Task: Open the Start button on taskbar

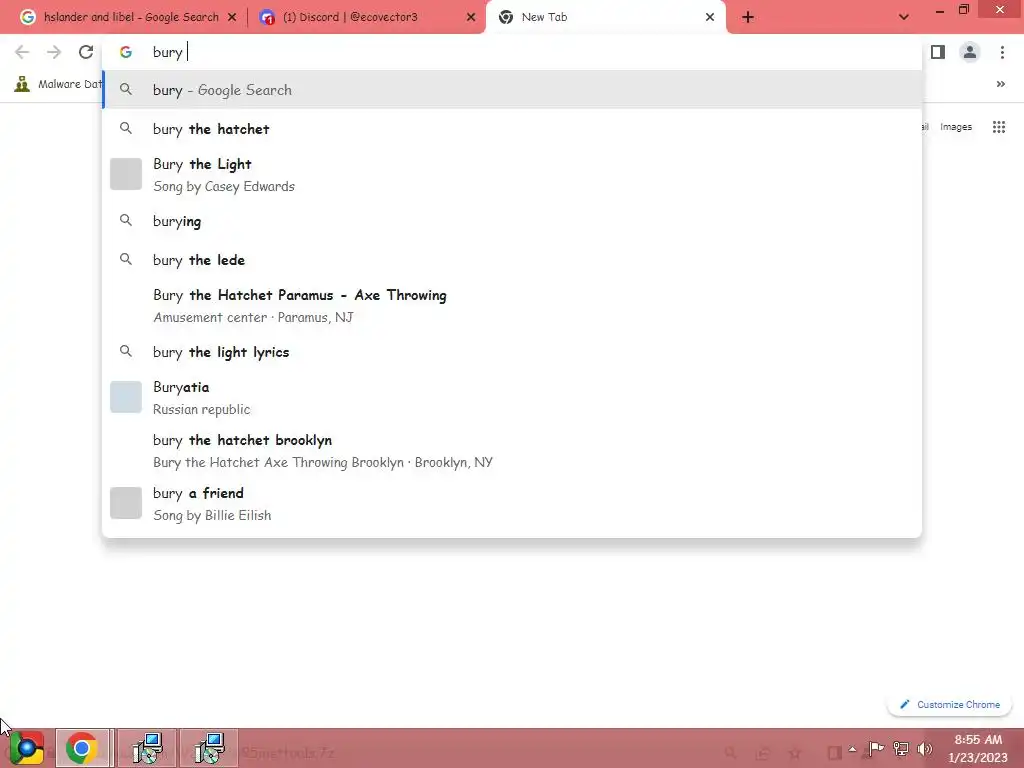Action: [x=25, y=748]
